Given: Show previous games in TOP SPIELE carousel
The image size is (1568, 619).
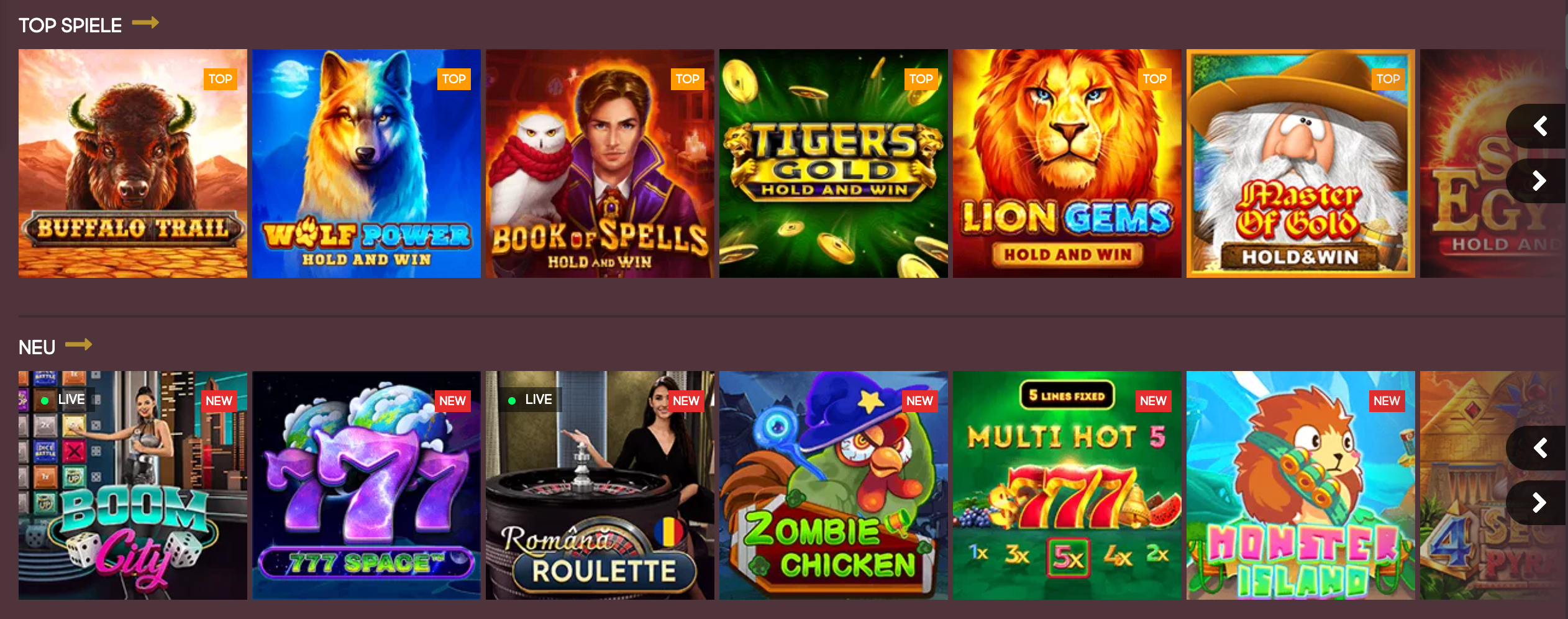Looking at the screenshot, I should [x=1538, y=126].
